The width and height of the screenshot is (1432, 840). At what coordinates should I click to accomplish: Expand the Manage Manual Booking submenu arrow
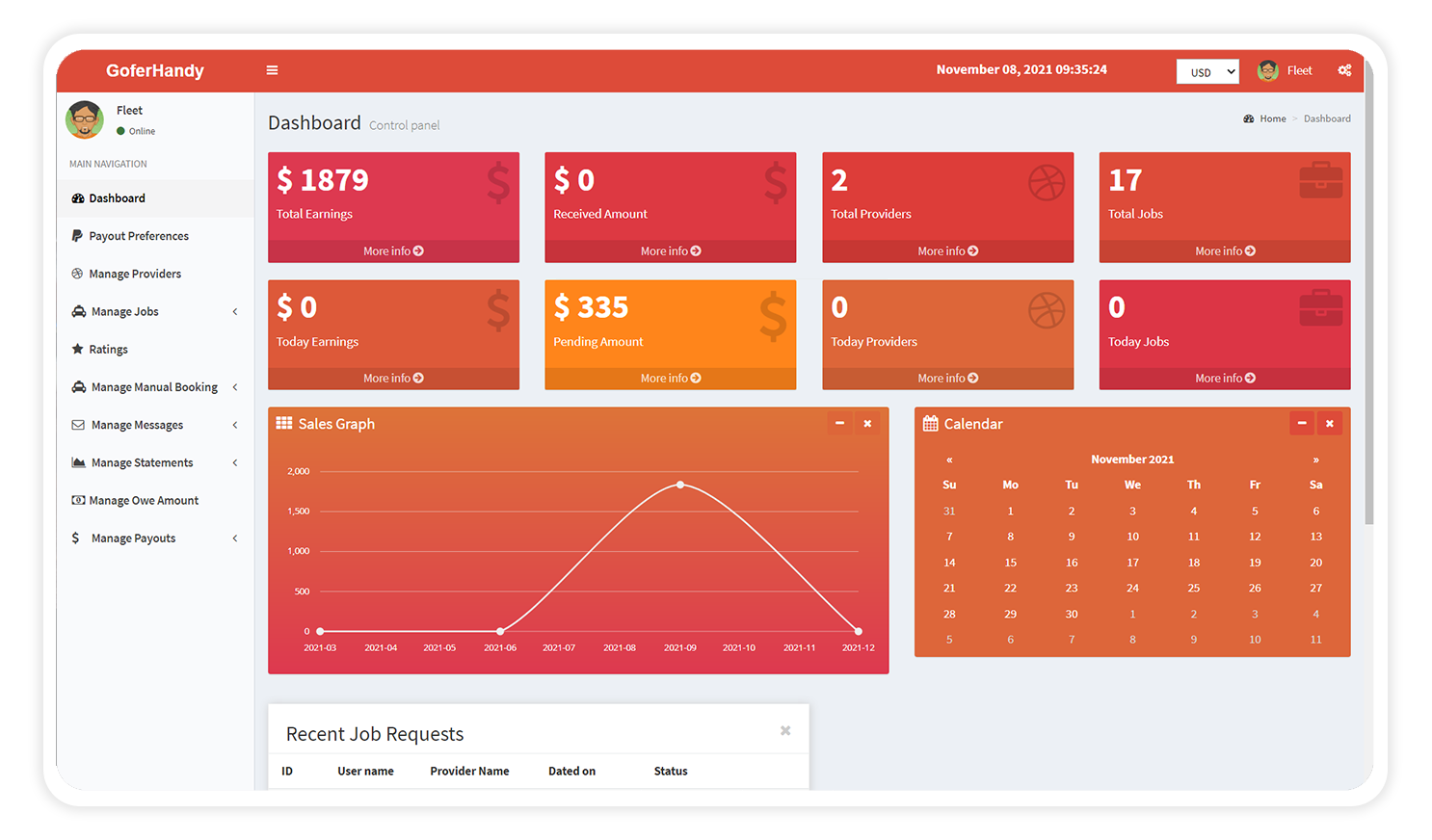[235, 387]
